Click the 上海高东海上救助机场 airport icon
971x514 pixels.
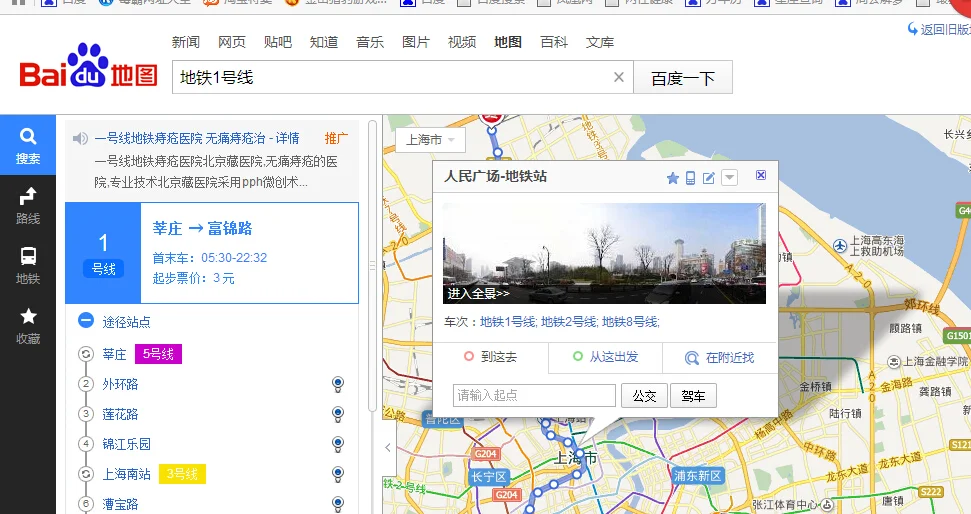[x=840, y=246]
